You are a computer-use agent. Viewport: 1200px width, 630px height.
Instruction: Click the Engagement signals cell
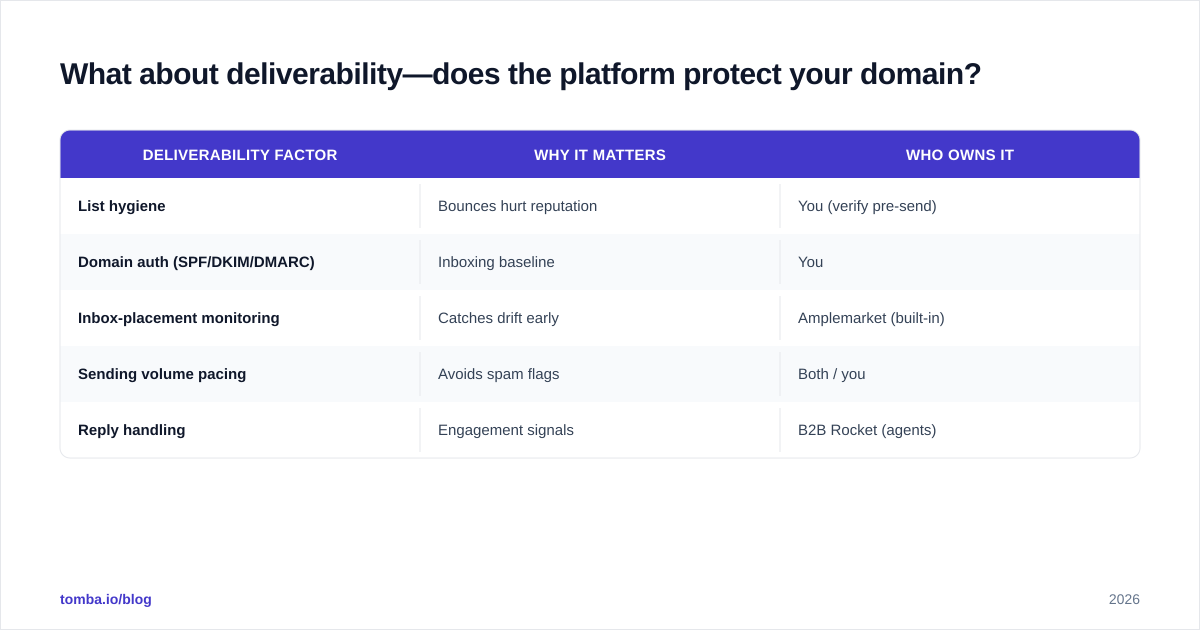pos(600,430)
